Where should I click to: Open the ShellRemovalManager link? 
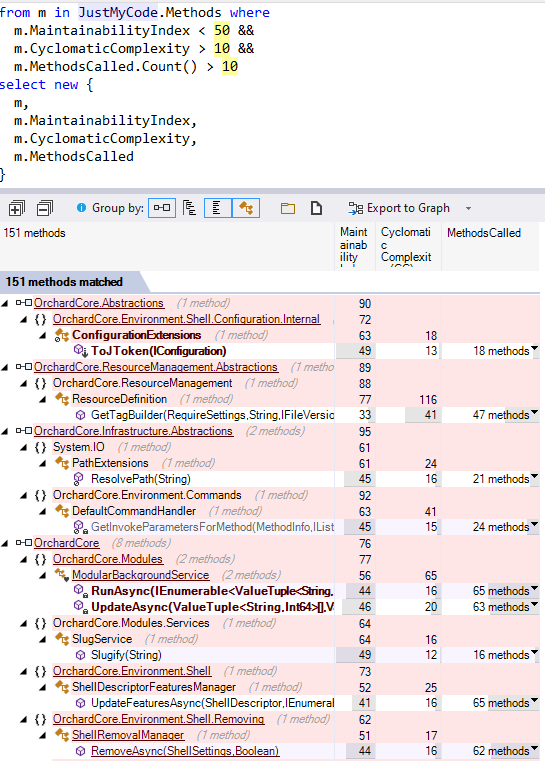(128, 735)
